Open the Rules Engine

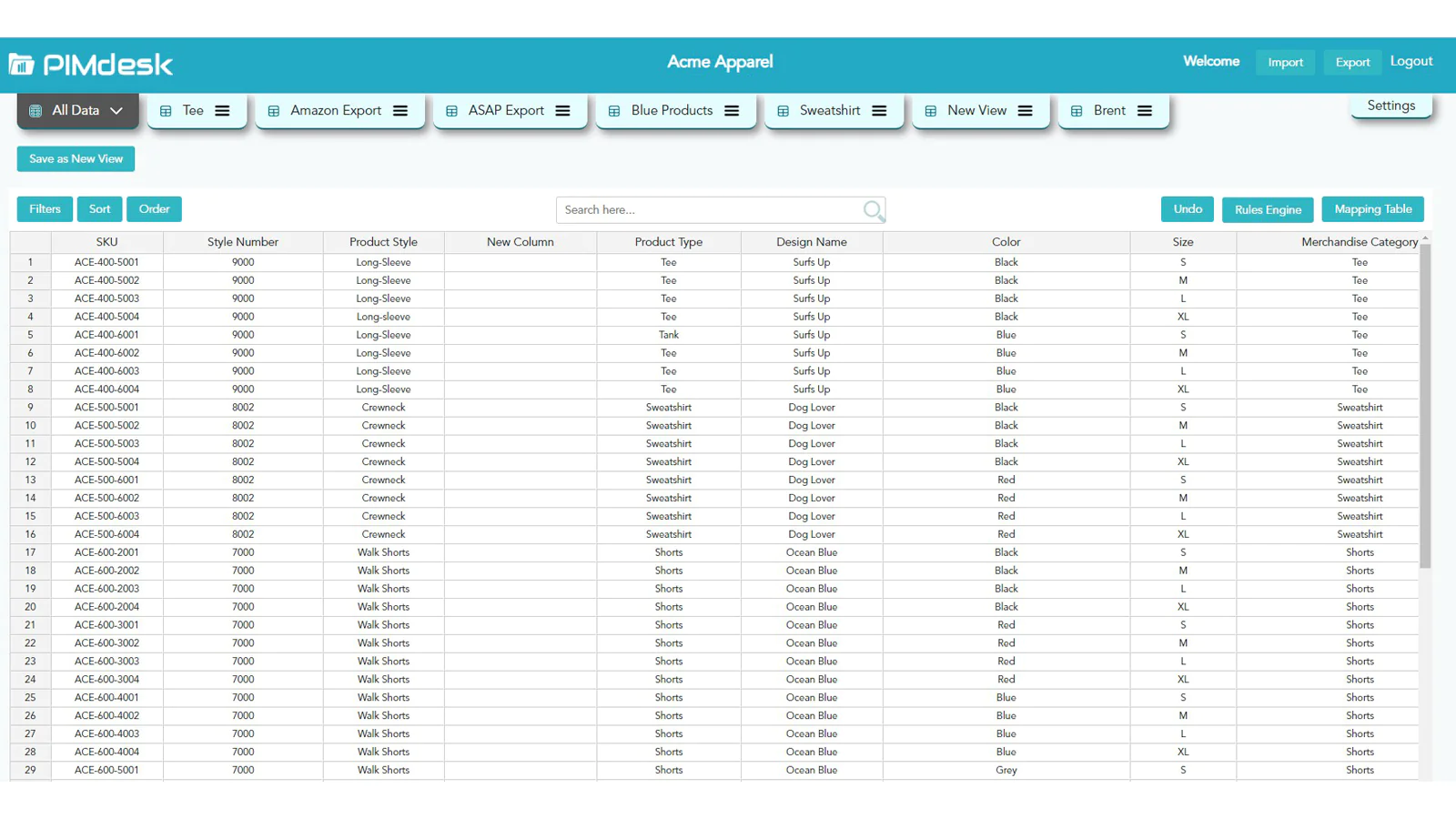point(1267,210)
